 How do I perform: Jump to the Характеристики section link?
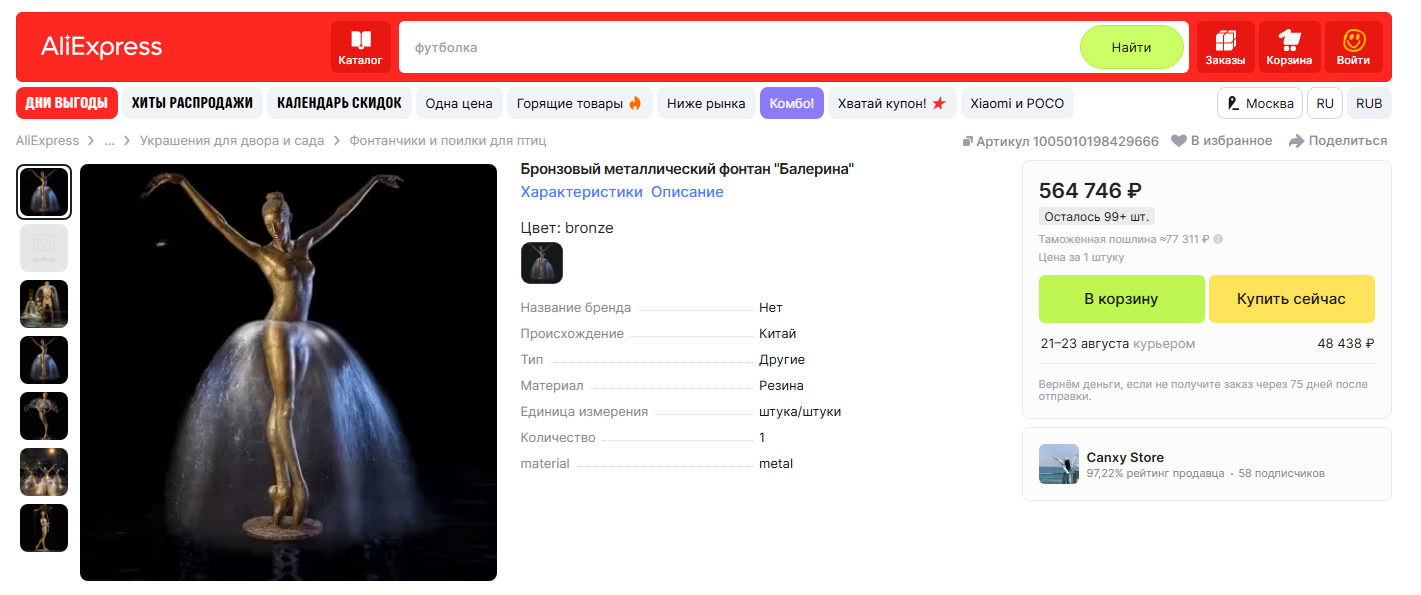click(x=581, y=192)
